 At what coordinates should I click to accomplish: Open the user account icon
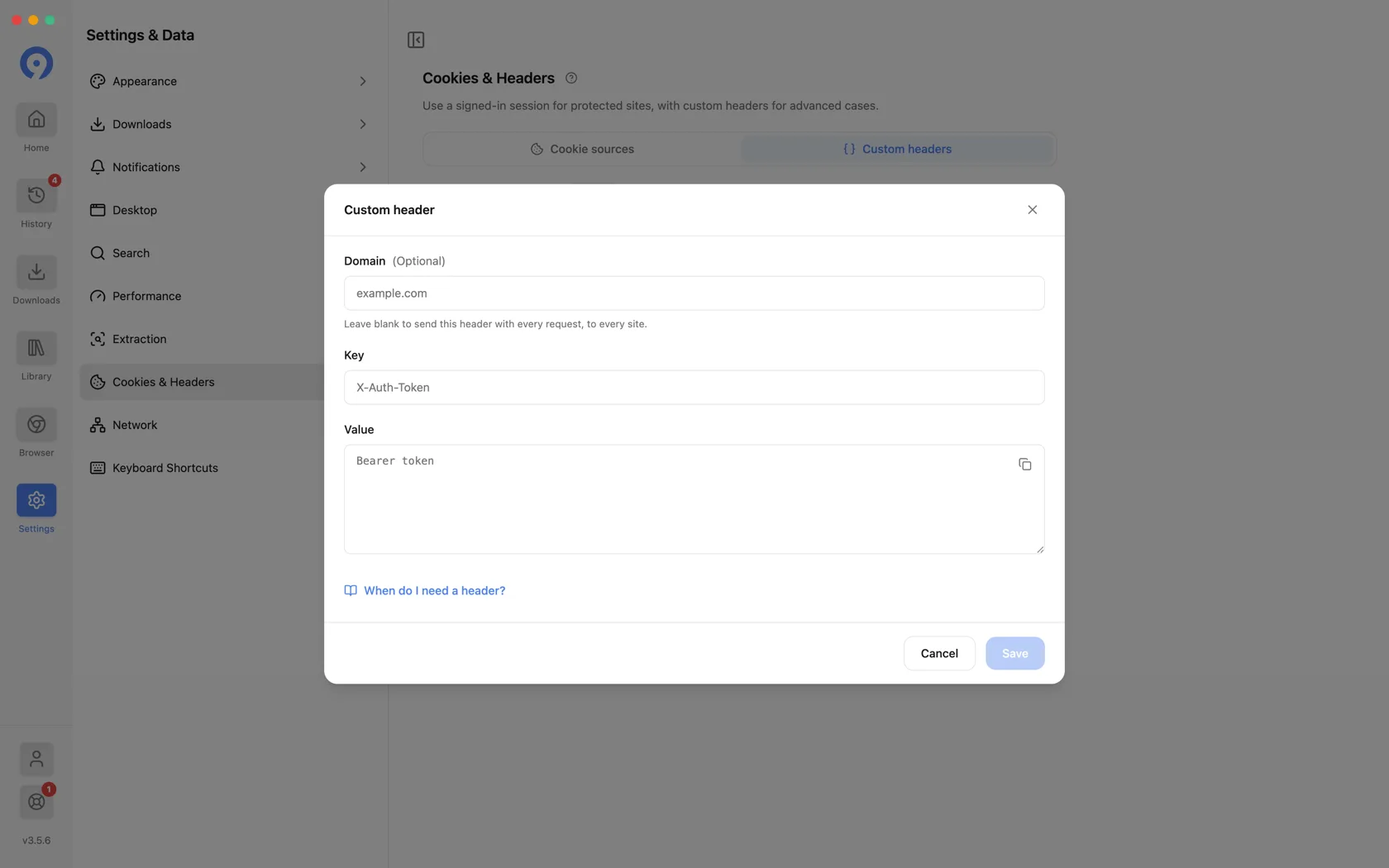pyautogui.click(x=36, y=759)
